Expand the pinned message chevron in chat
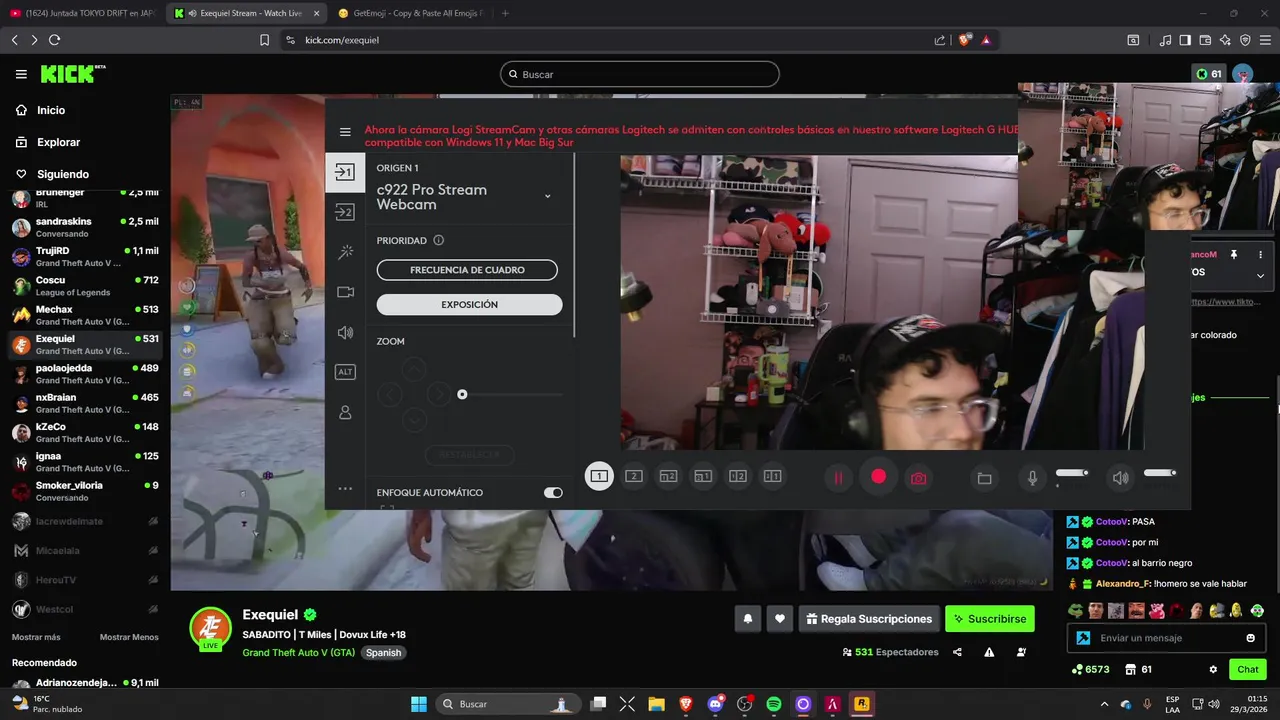 [x=1260, y=275]
